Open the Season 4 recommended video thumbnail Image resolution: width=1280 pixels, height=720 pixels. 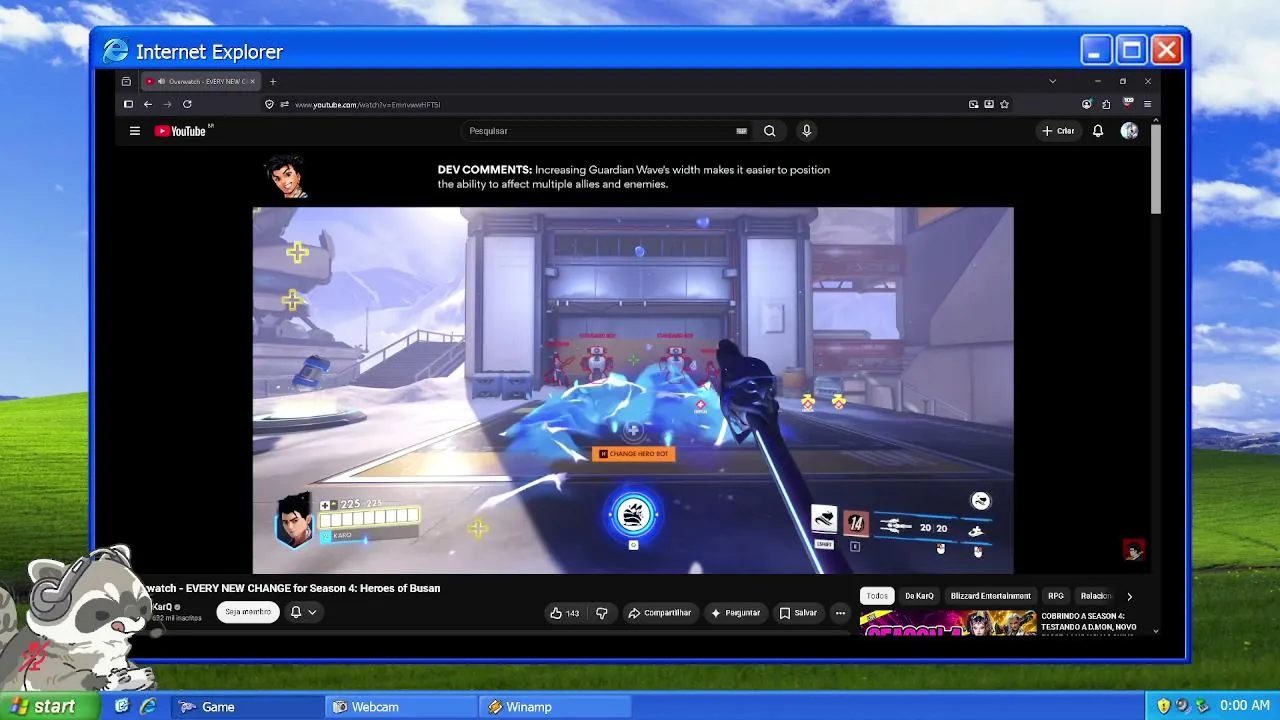pos(948,623)
